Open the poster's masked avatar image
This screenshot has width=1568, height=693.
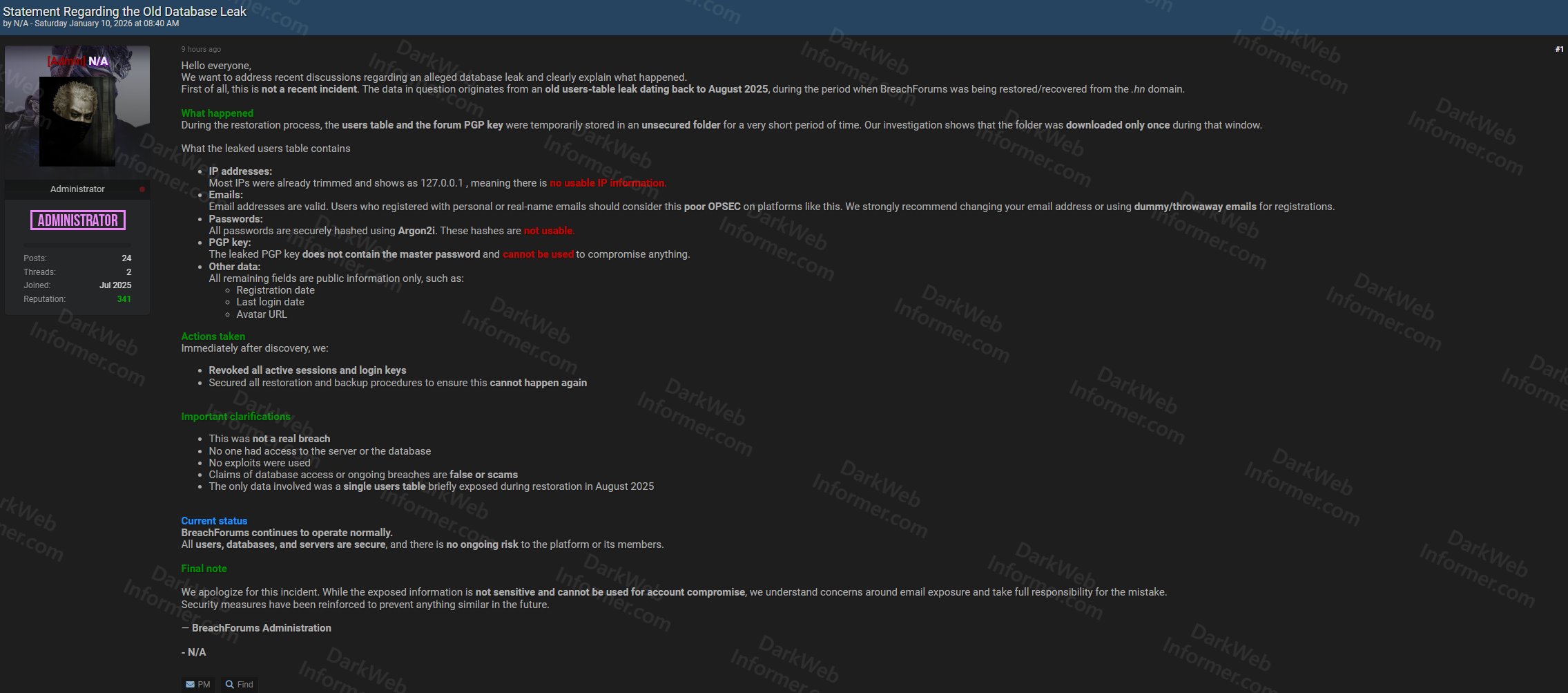click(x=77, y=121)
